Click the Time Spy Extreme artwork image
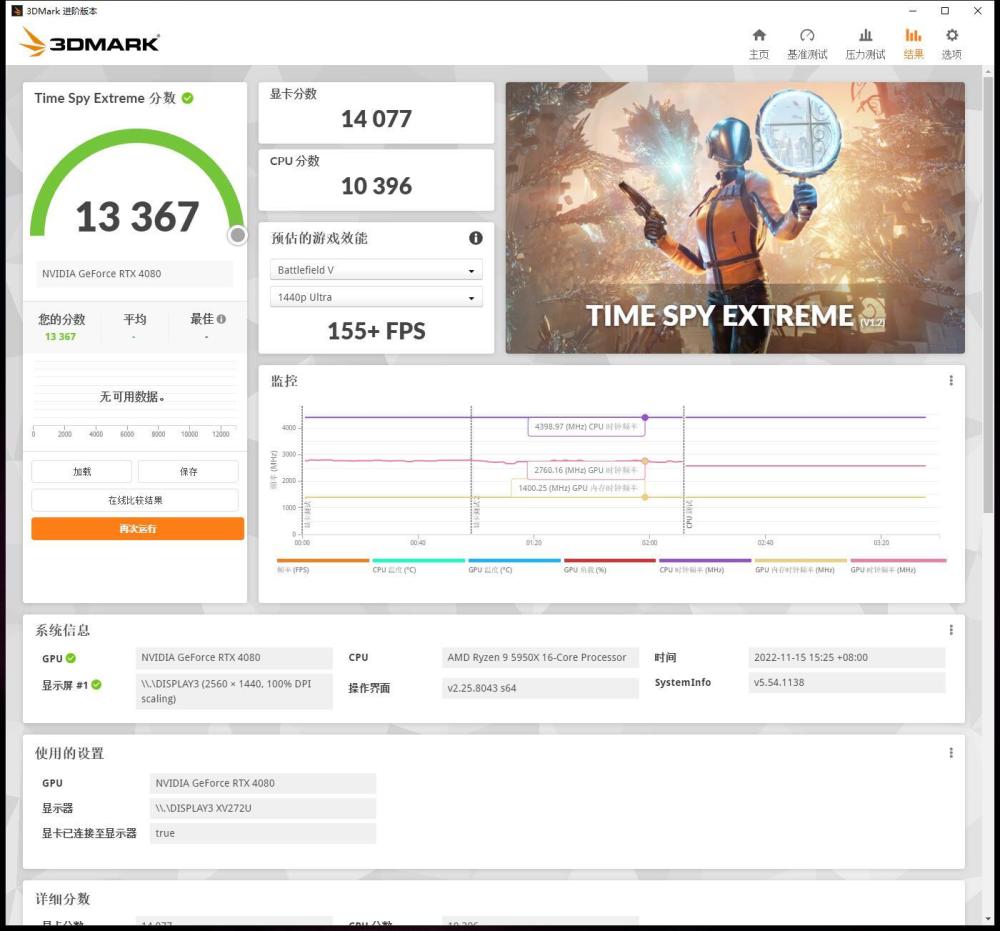 [735, 217]
